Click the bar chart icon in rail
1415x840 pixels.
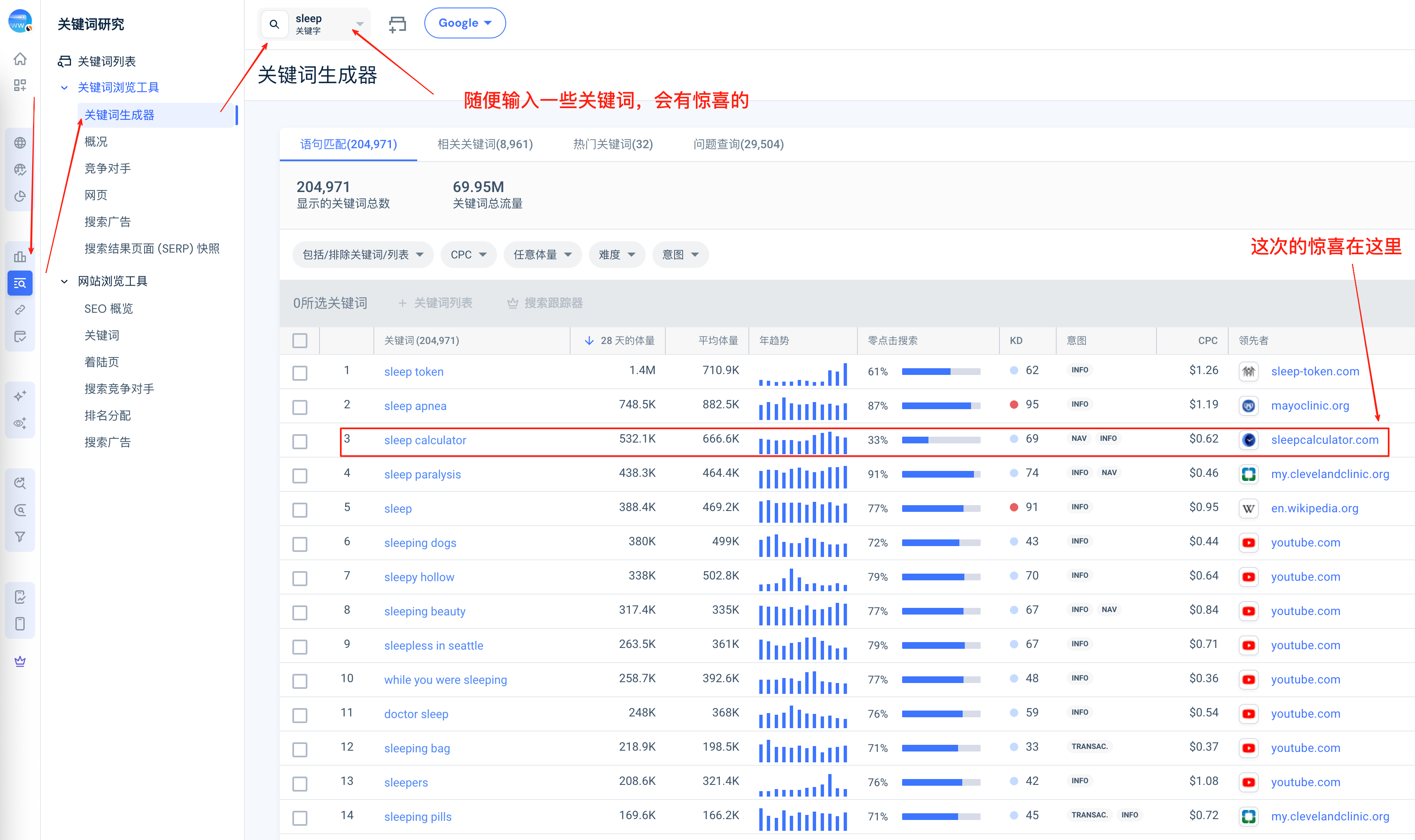[20, 257]
